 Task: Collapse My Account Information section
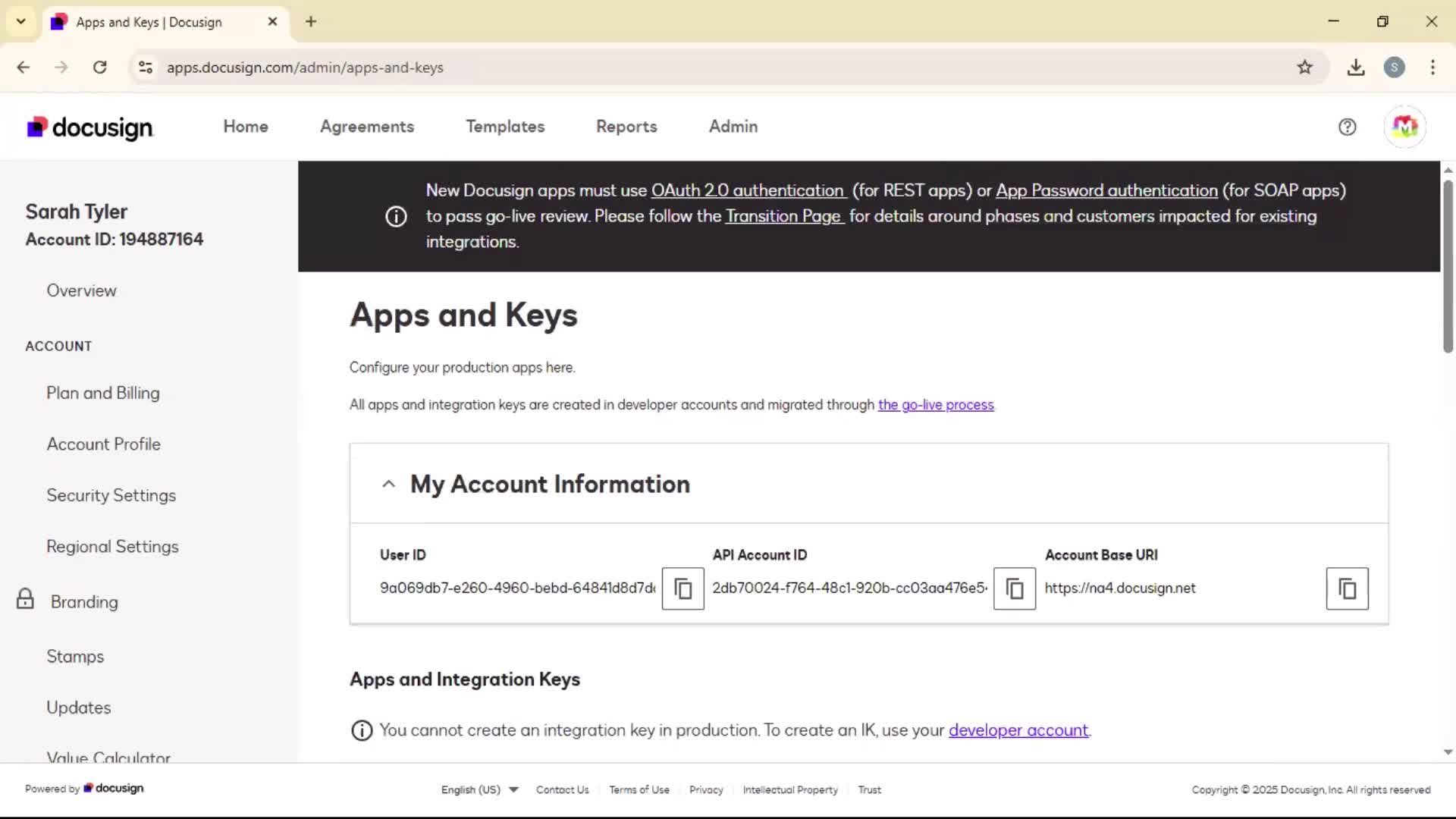[x=388, y=484]
